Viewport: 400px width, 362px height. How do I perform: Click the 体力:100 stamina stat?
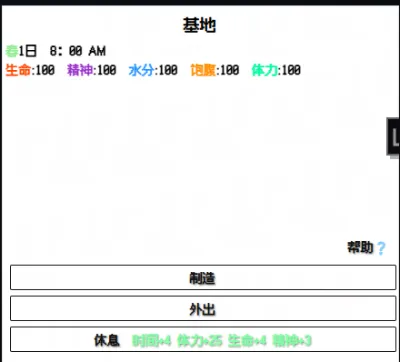coord(276,70)
